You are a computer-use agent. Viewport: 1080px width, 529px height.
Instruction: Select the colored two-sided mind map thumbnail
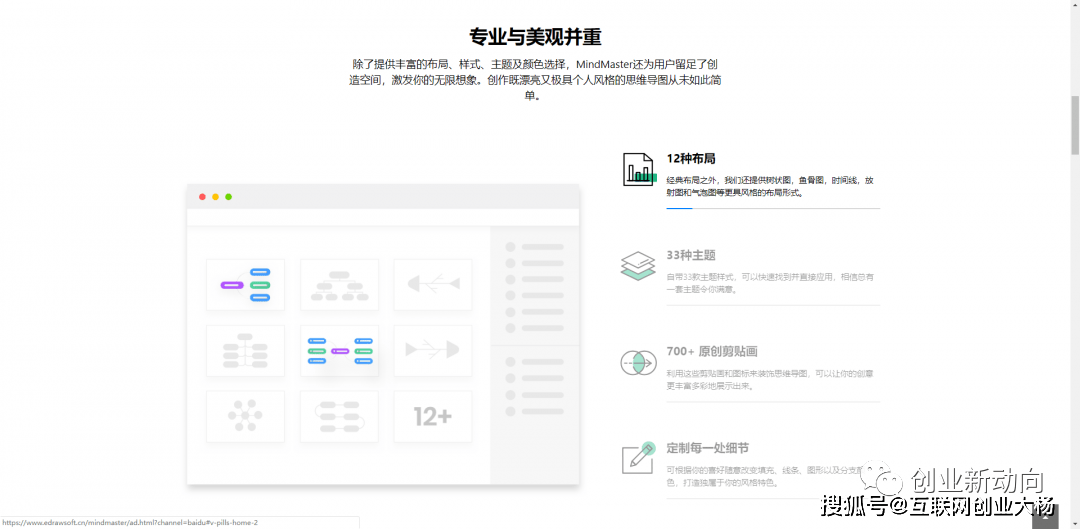(x=340, y=351)
